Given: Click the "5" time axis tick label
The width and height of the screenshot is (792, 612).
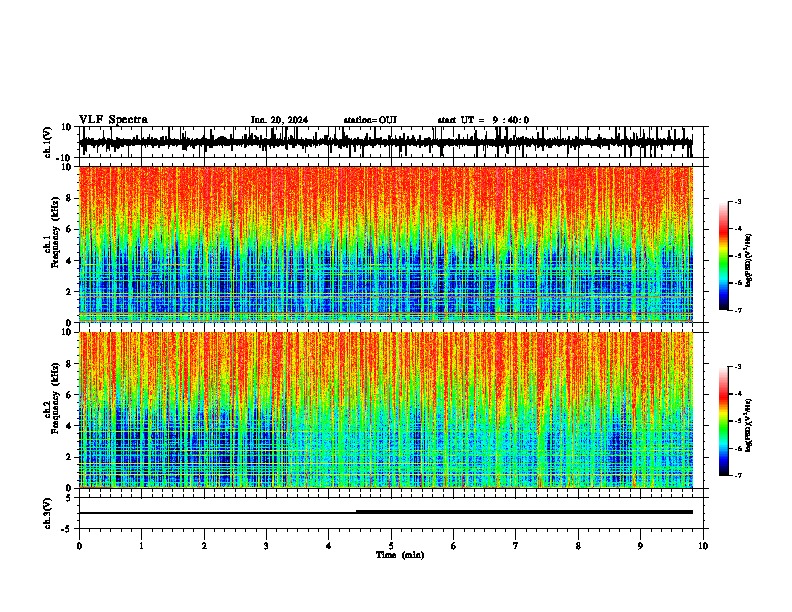Looking at the screenshot, I should point(391,546).
